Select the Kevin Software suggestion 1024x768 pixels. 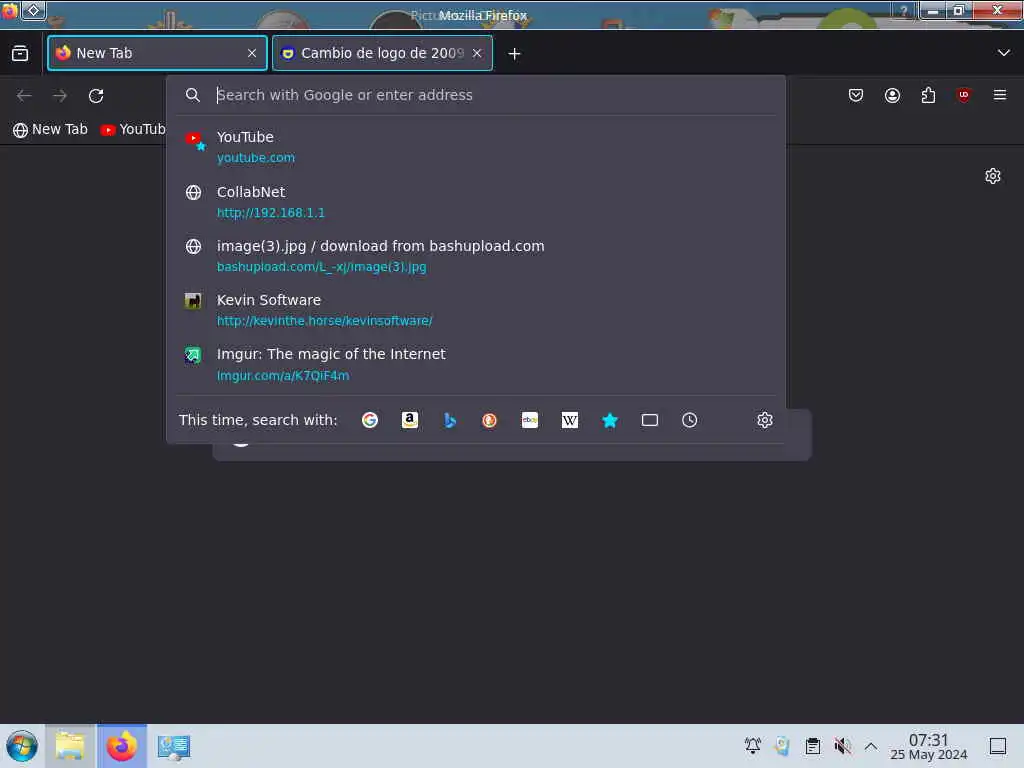tap(475, 310)
